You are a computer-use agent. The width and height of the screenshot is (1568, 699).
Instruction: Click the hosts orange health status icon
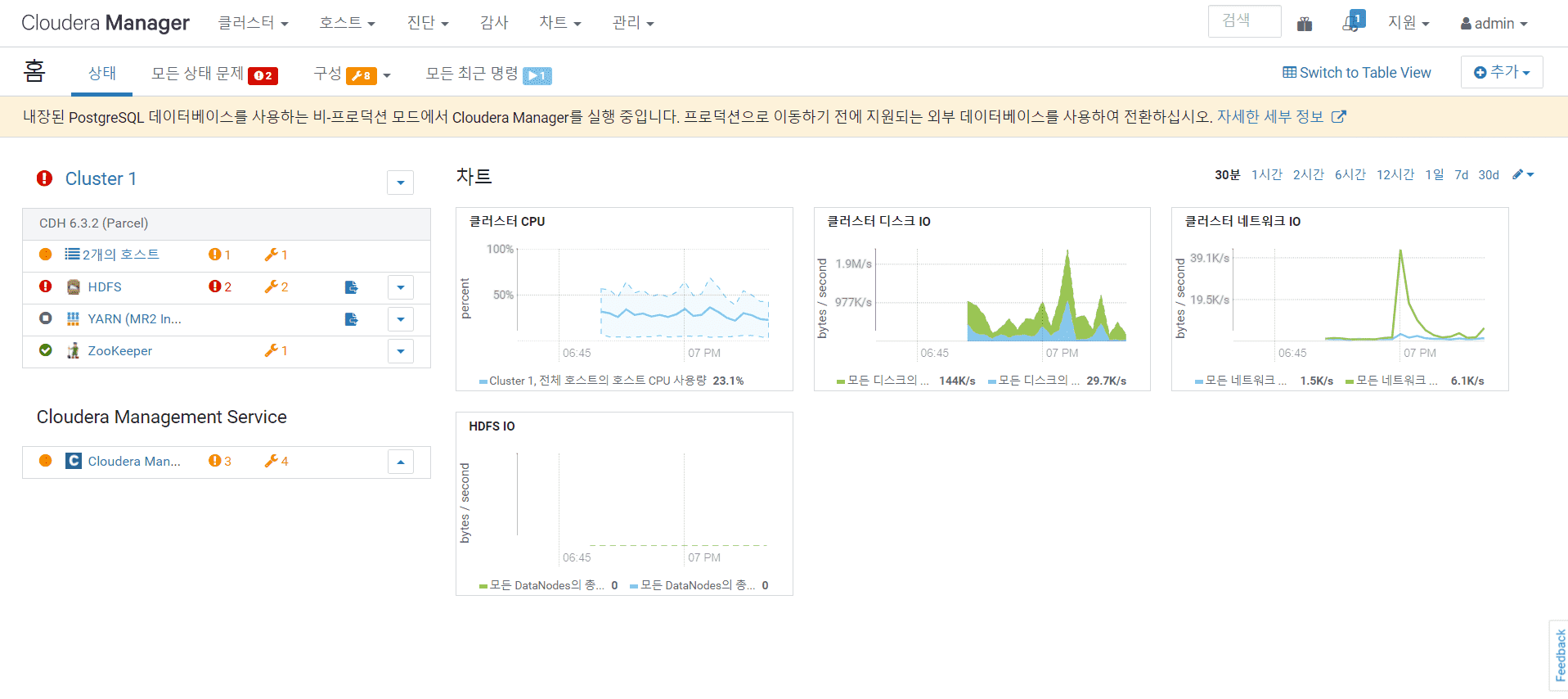46,255
